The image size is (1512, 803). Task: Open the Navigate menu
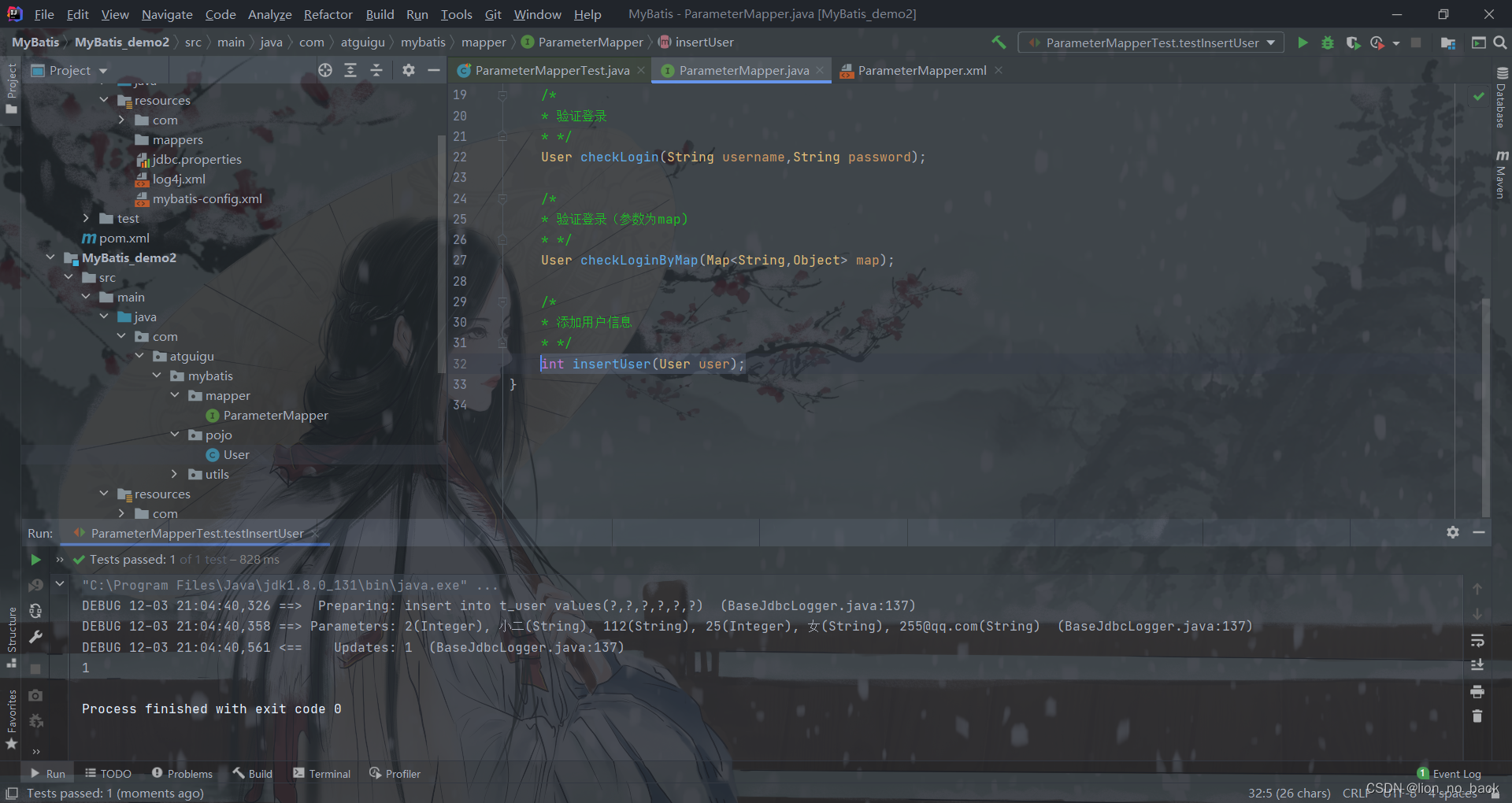[167, 14]
